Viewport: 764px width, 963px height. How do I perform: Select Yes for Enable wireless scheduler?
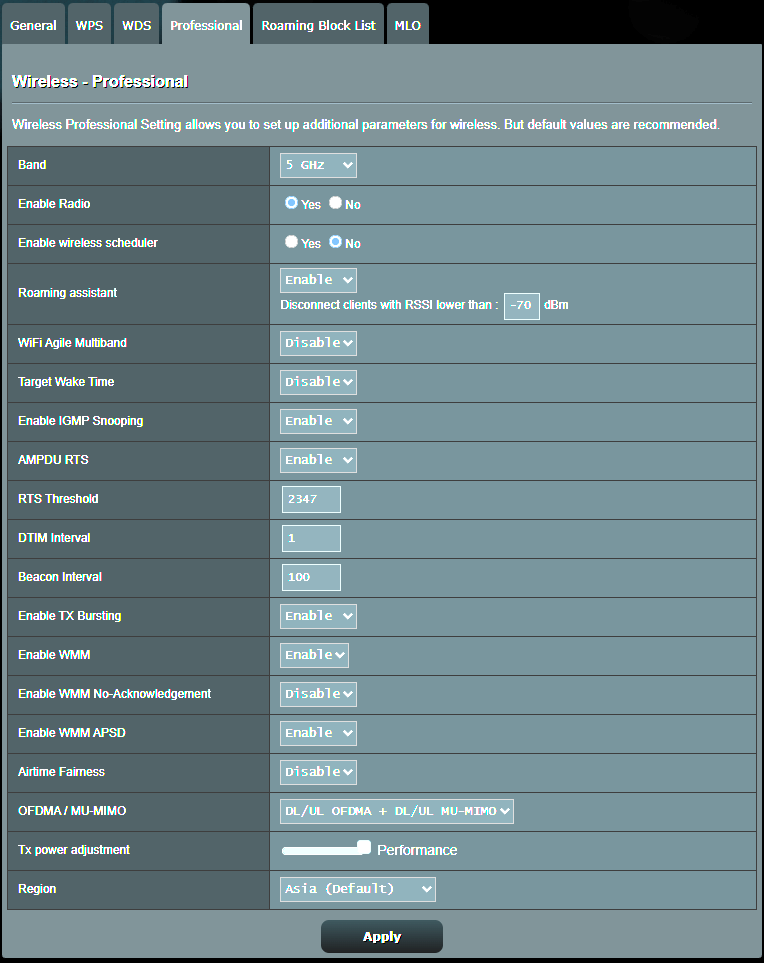[x=291, y=242]
